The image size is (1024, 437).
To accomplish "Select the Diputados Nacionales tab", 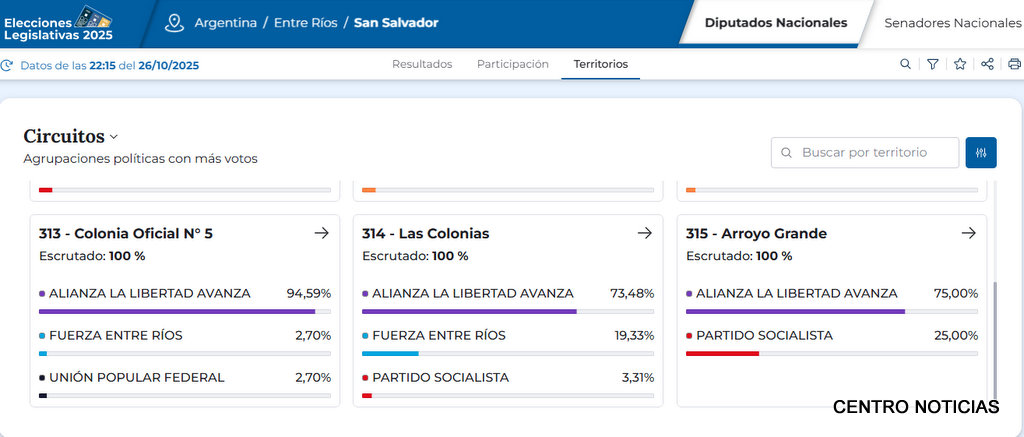I will [775, 22].
